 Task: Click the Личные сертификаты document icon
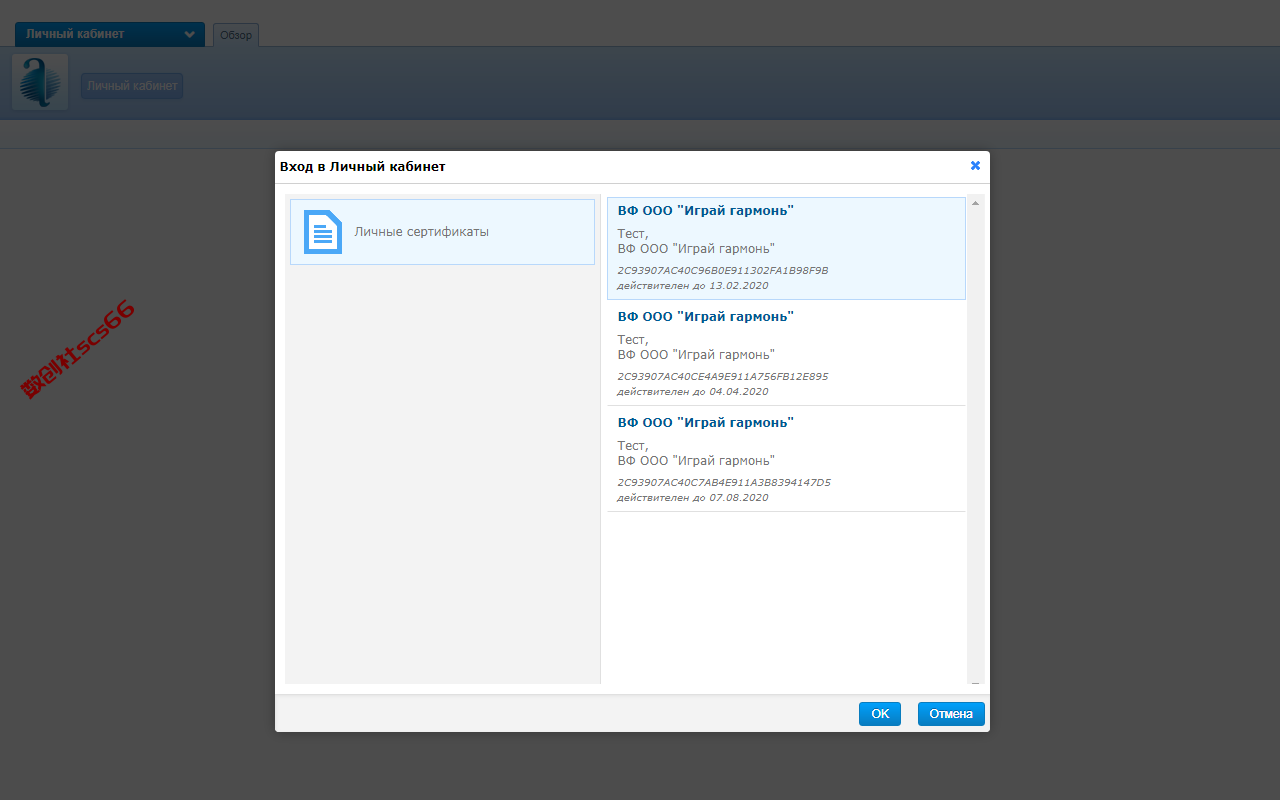[323, 232]
